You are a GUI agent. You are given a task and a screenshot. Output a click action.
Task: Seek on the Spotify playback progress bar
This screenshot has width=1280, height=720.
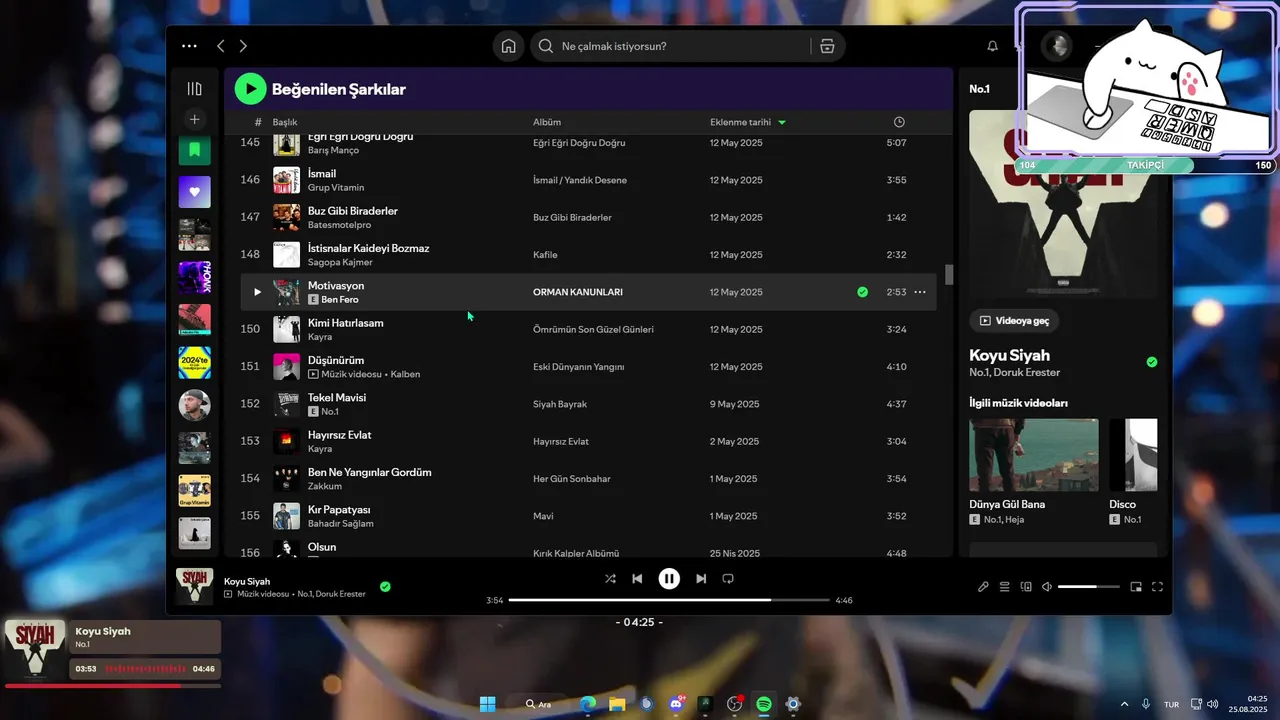tap(669, 600)
